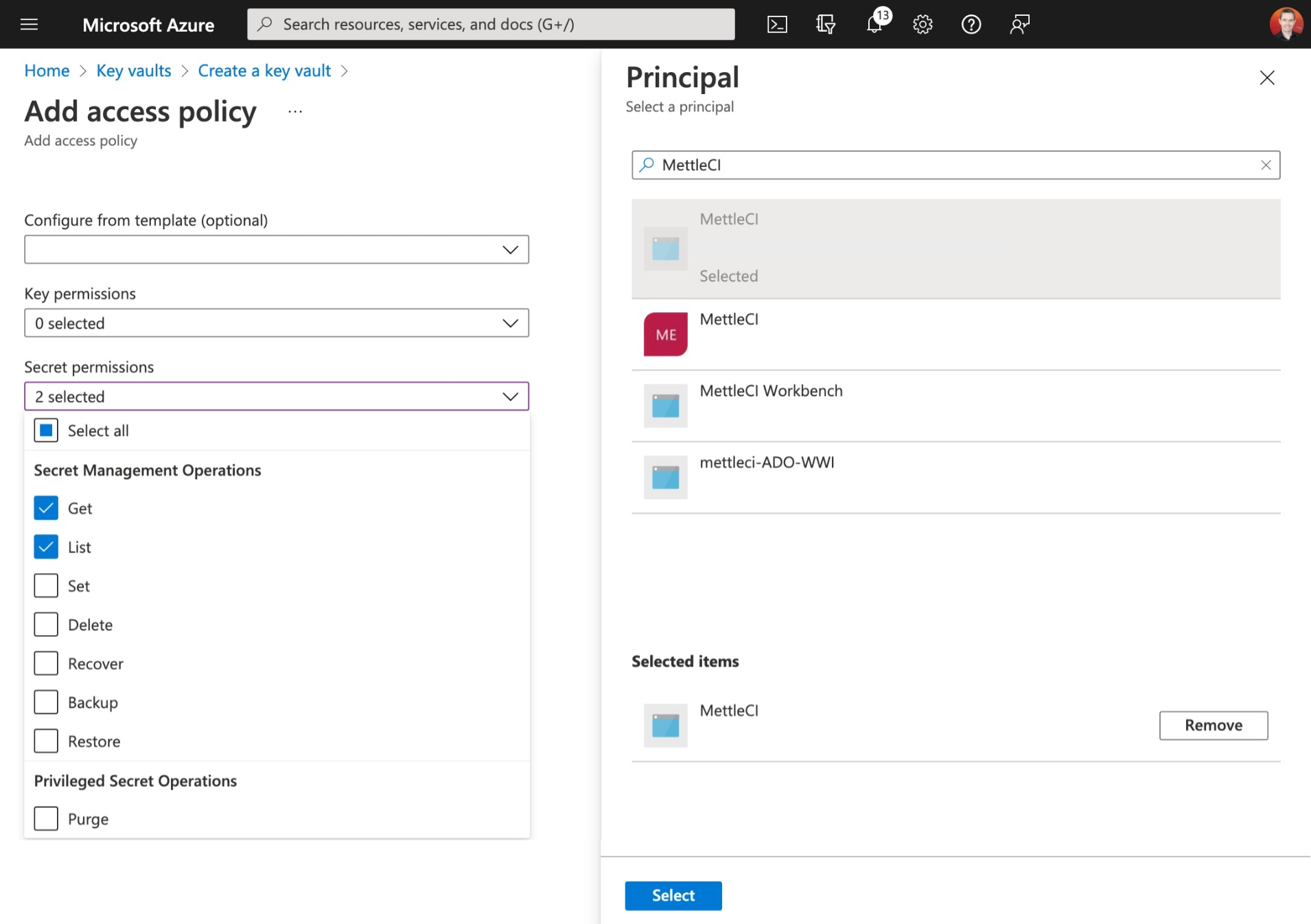Navigate to Create a key vault breadcrumb

click(x=264, y=71)
